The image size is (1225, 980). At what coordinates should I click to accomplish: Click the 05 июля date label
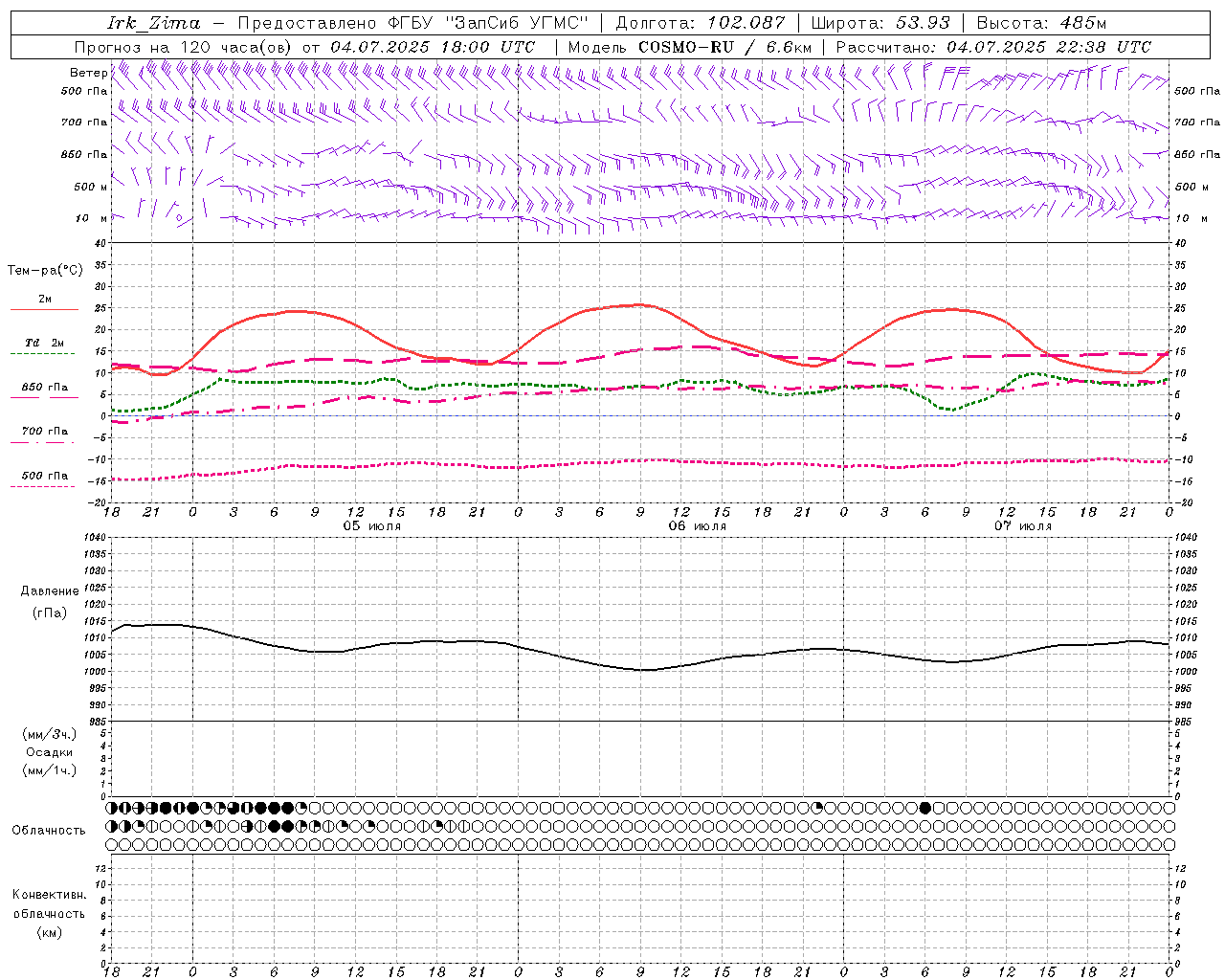click(373, 526)
